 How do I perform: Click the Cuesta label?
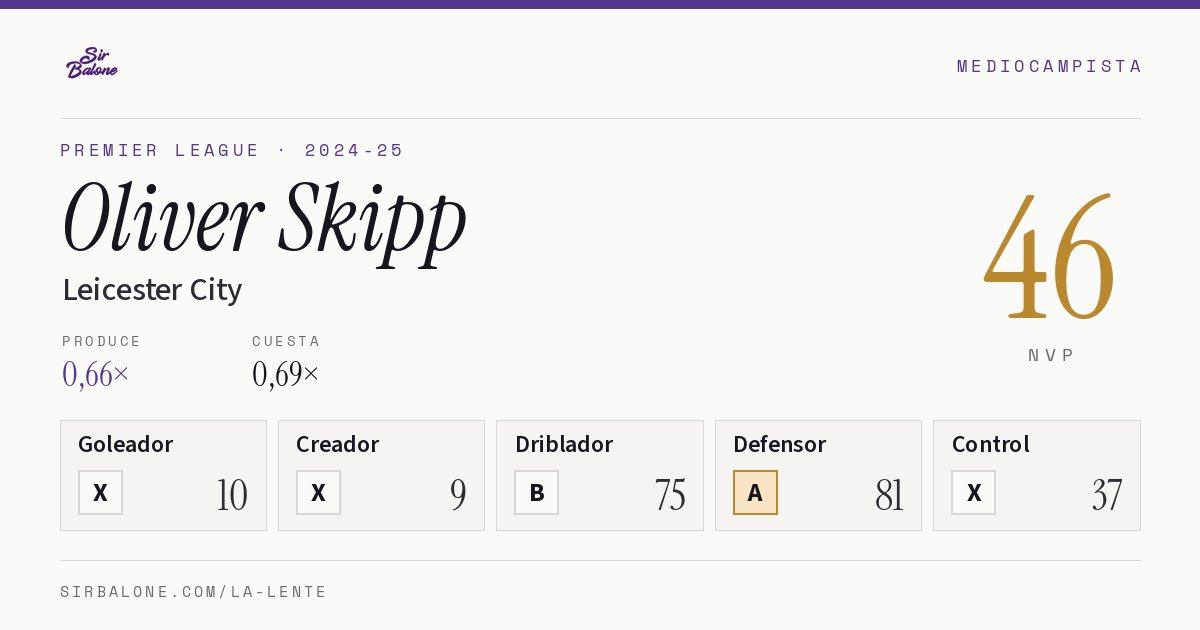tap(286, 341)
